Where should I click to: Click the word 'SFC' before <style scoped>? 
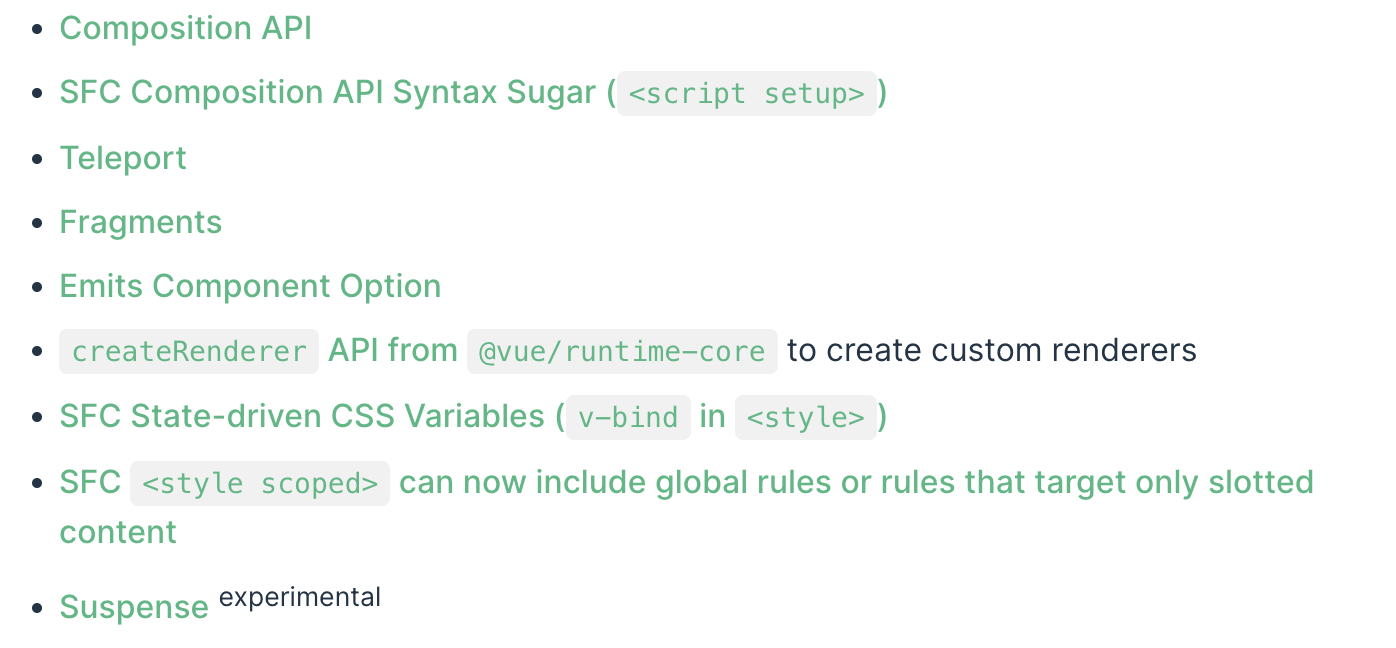pos(90,483)
